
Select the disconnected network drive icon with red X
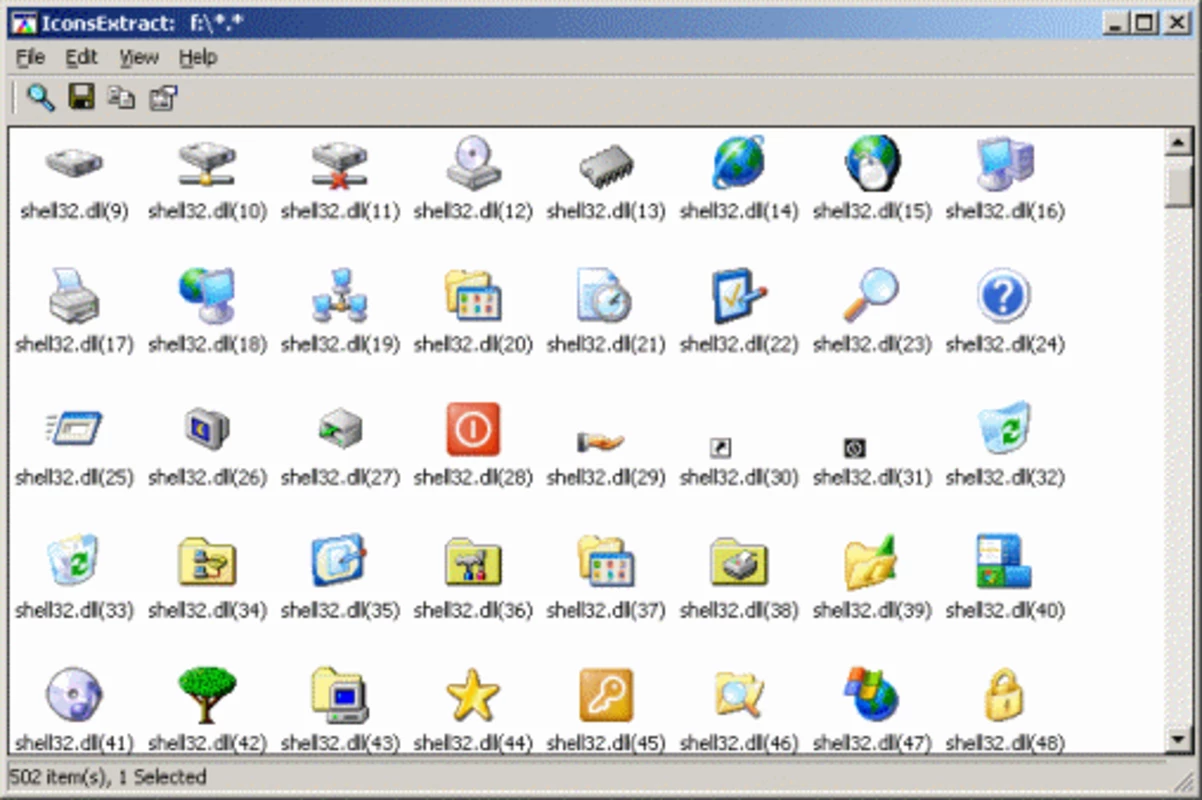340,163
